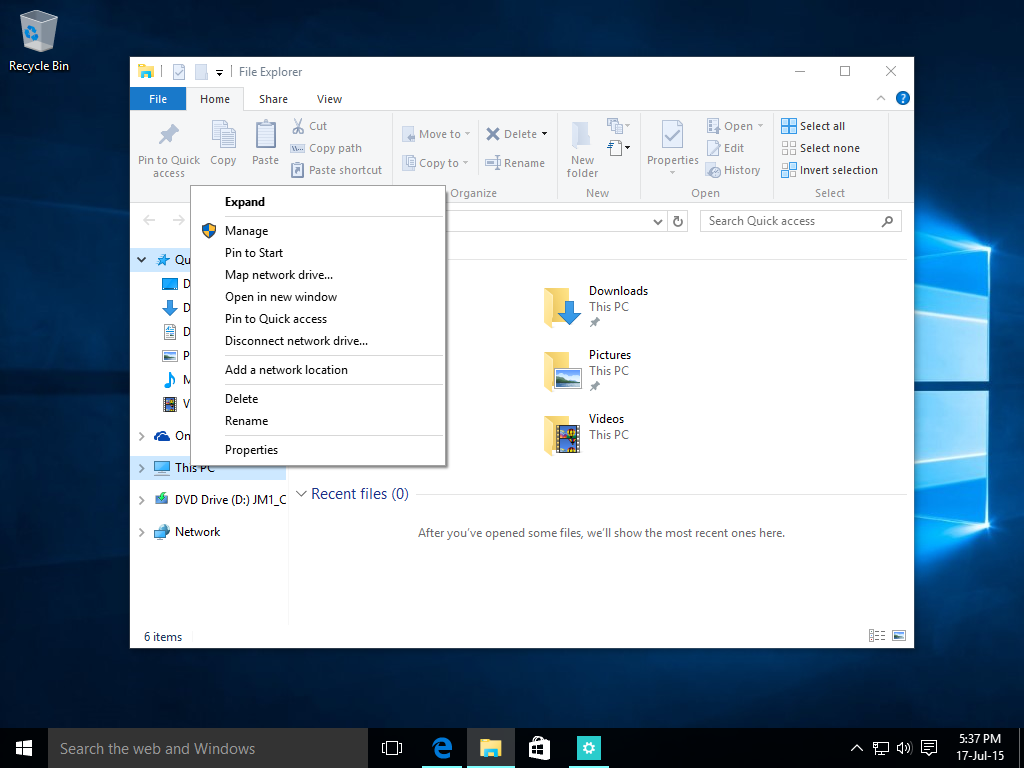Viewport: 1024px width, 768px height.
Task: Launch Microsoft Edge from taskbar
Action: 443,748
